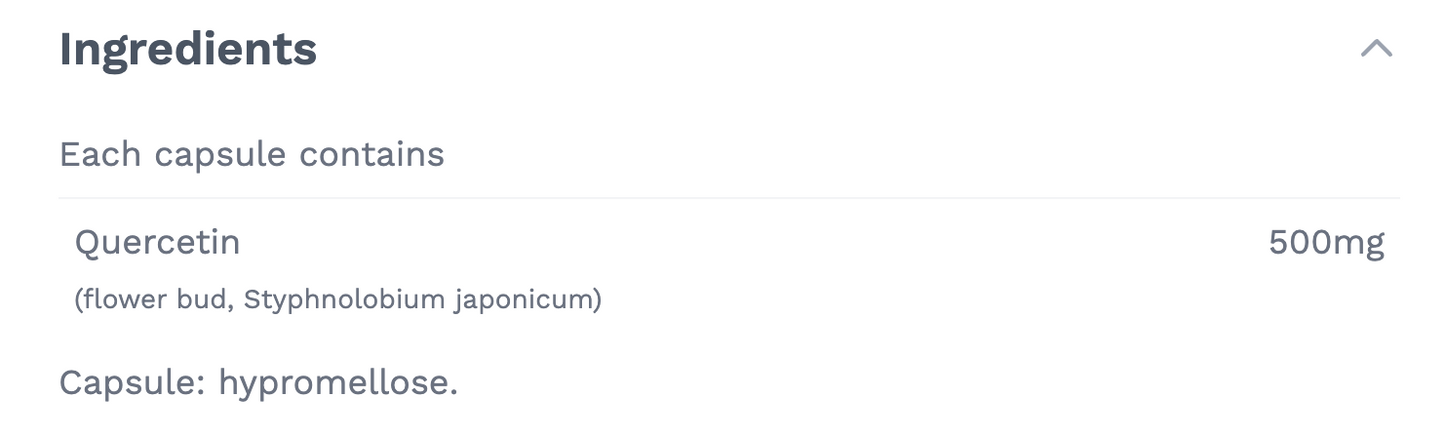Image resolution: width=1445 pixels, height=437 pixels.
Task: Click the word "japonicum)"
Action: click(x=528, y=299)
